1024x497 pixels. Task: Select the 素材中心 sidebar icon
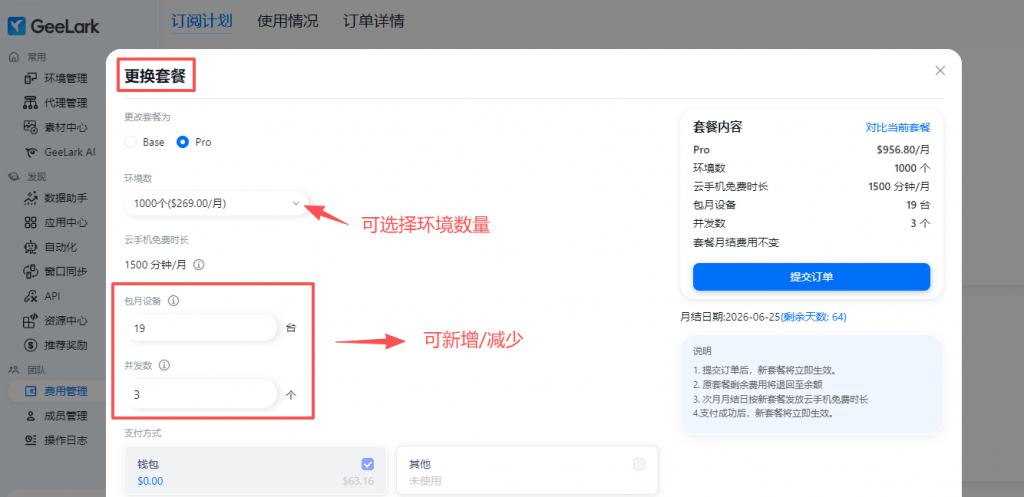(x=31, y=128)
